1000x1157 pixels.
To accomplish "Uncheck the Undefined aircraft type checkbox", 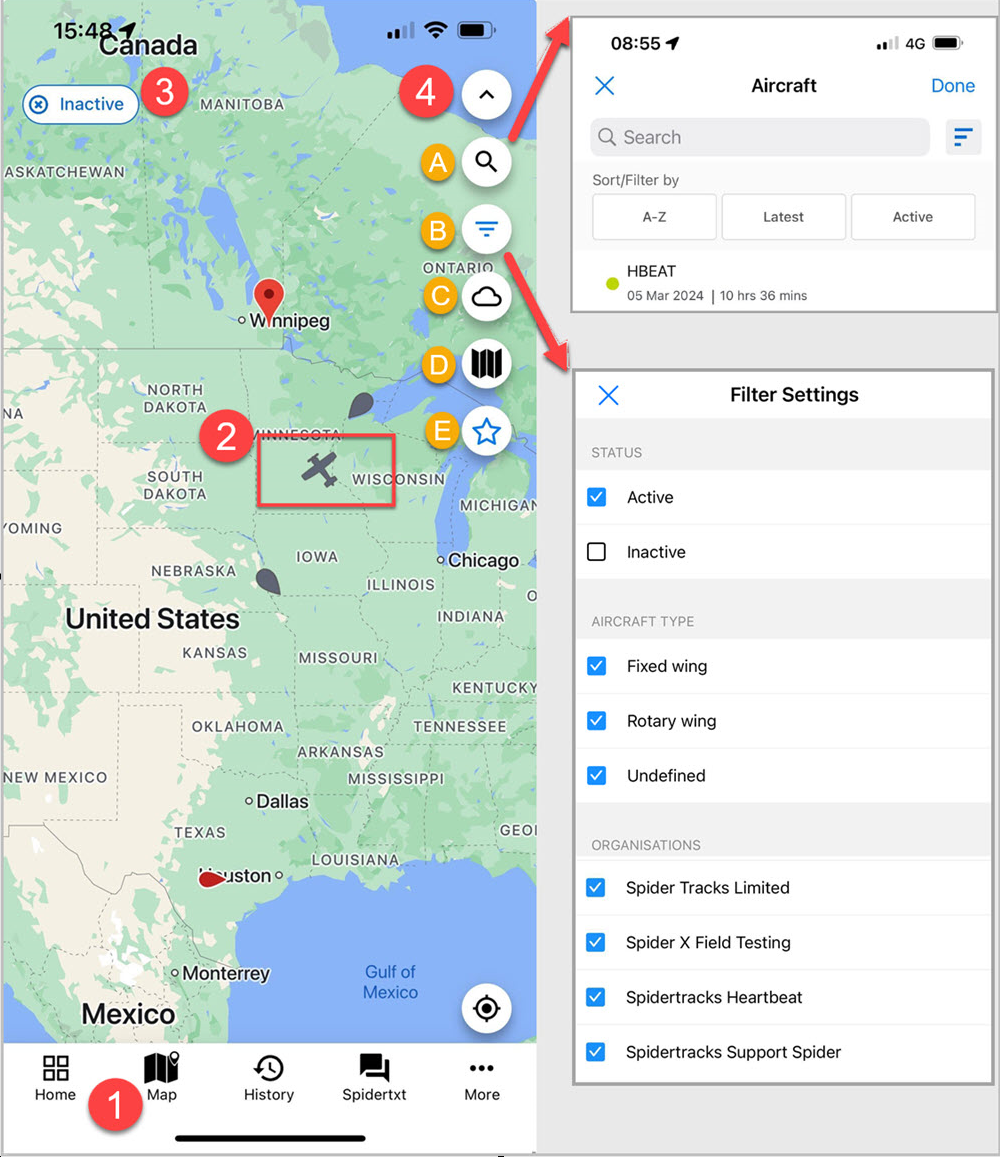I will 596,776.
